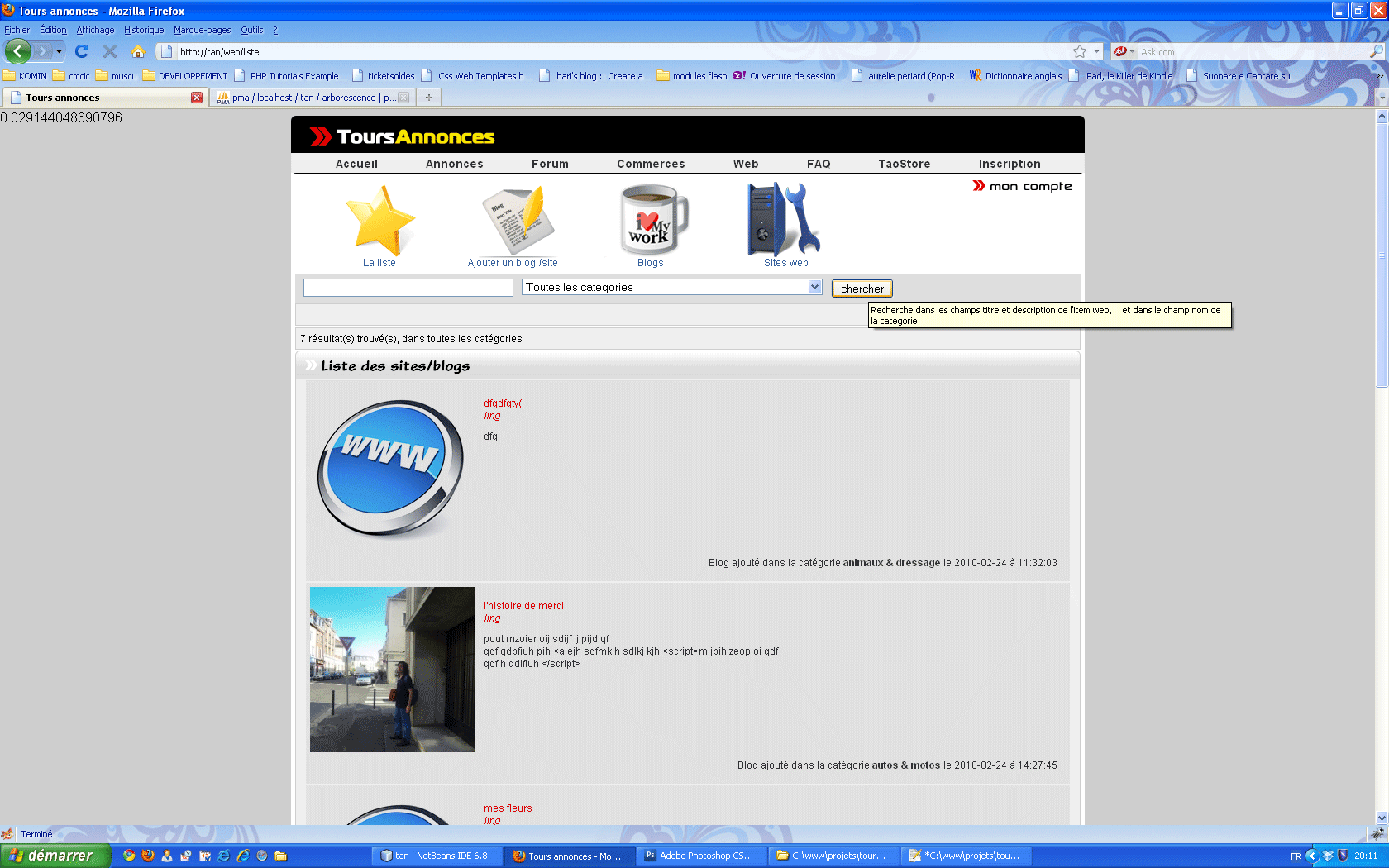The width and height of the screenshot is (1389, 868).
Task: Open the DEVELOPPEMENT bookmarks folder
Action: (x=185, y=75)
